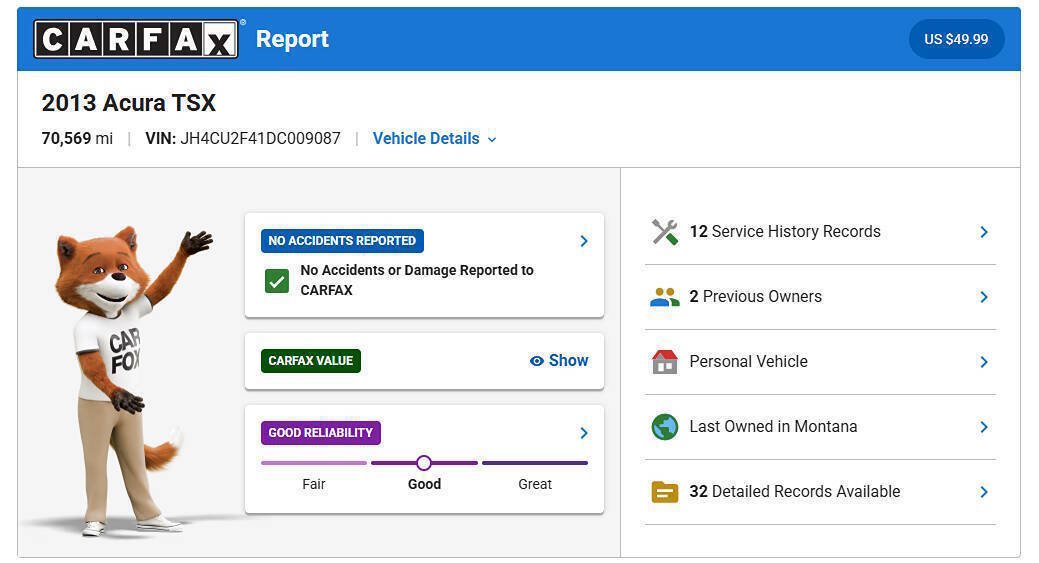Open the Personal Vehicle row arrow
This screenshot has width=1039, height=563.
[x=984, y=362]
